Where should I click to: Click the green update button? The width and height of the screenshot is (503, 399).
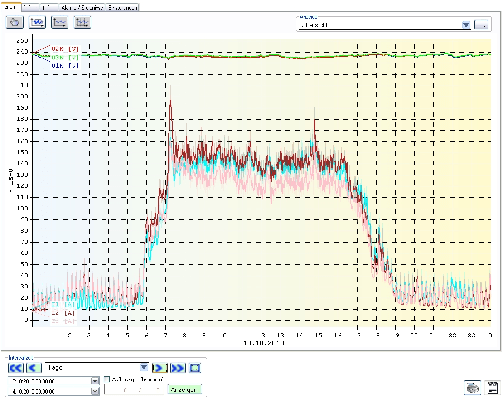click(x=184, y=389)
